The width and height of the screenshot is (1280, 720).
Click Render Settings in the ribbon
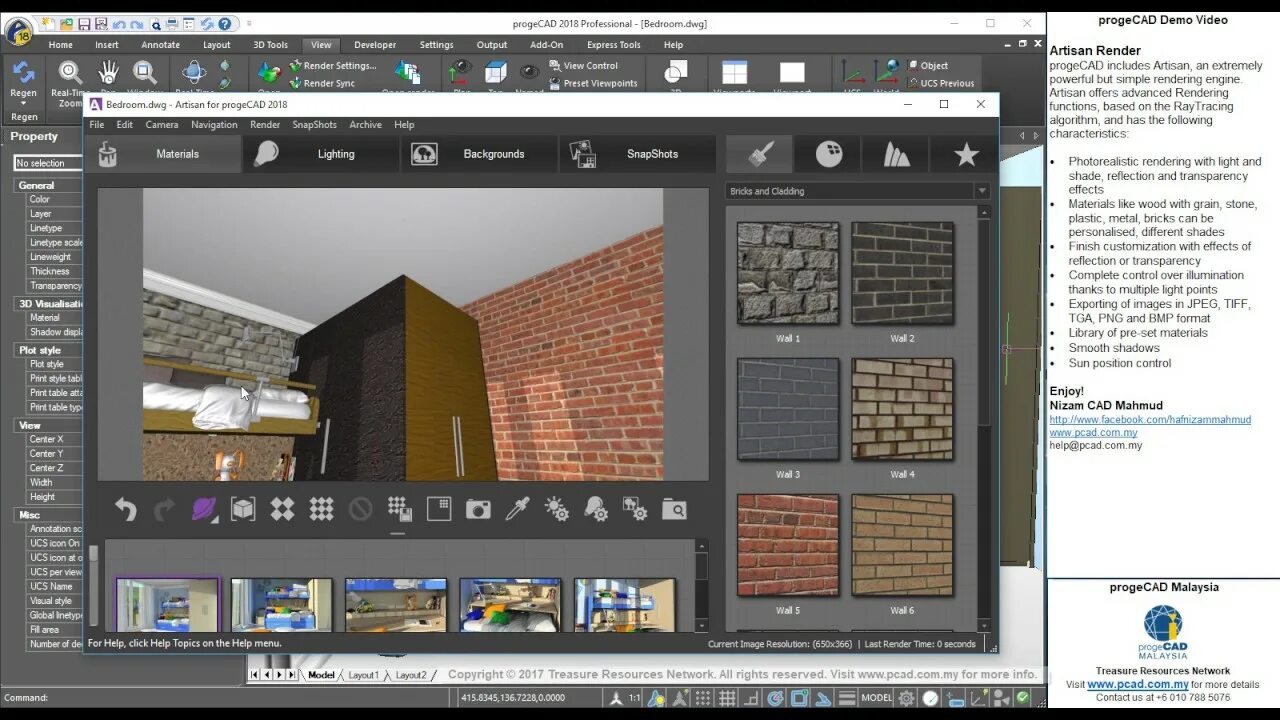click(332, 66)
